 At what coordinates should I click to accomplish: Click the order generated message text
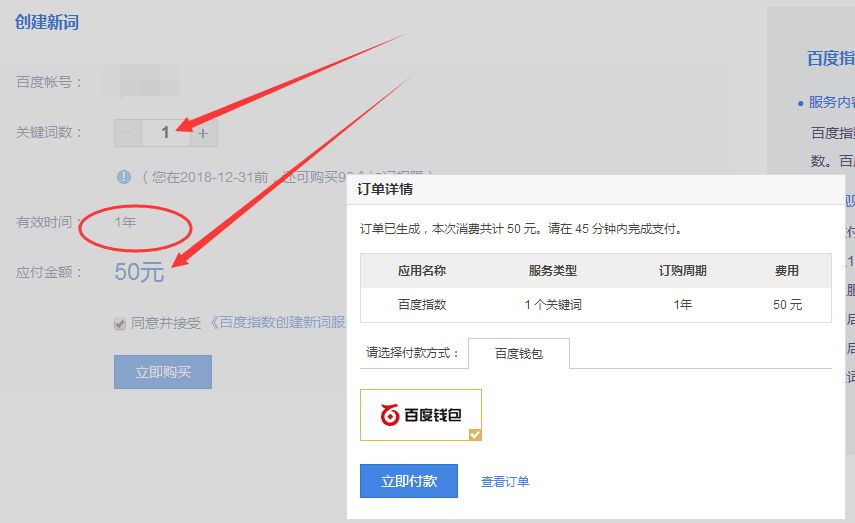pos(521,229)
